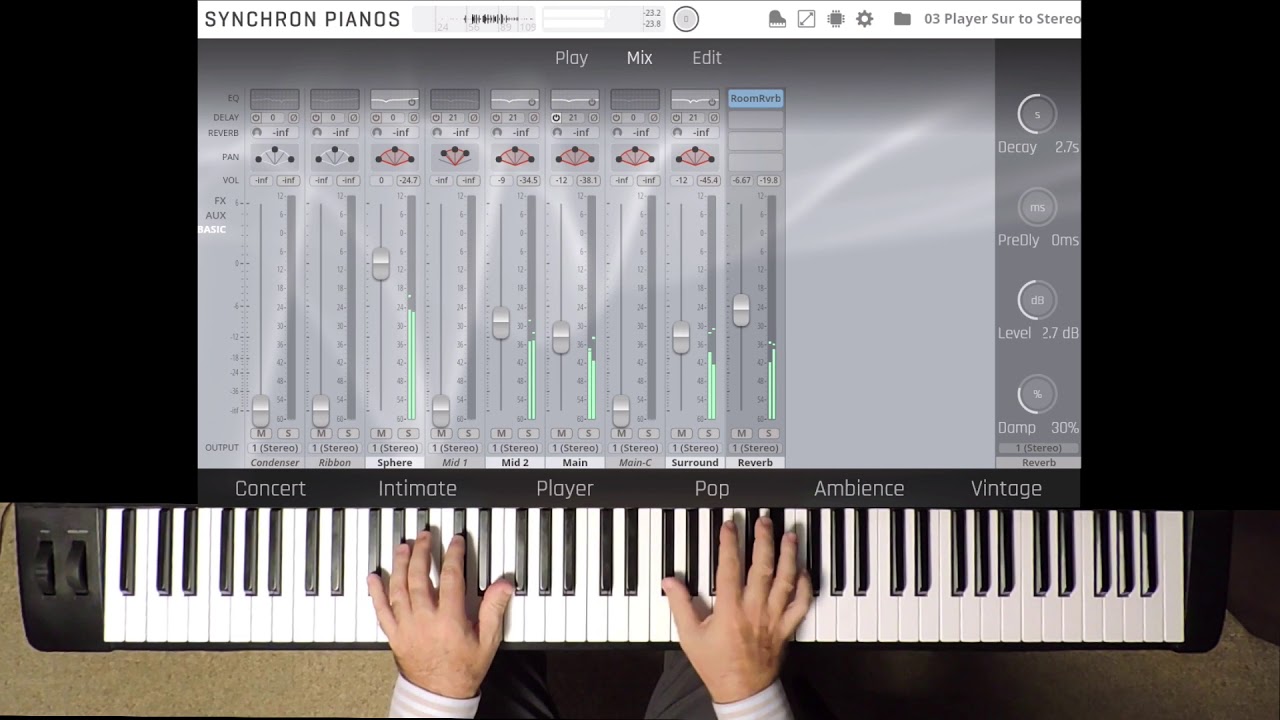This screenshot has width=1280, height=720.
Task: Select the FX mixer view
Action: 220,201
